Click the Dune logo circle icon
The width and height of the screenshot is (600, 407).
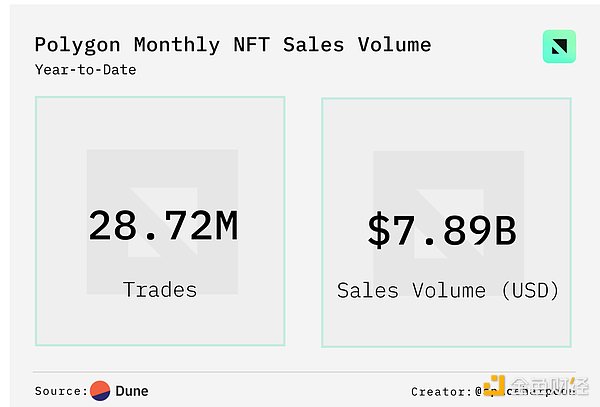100,391
